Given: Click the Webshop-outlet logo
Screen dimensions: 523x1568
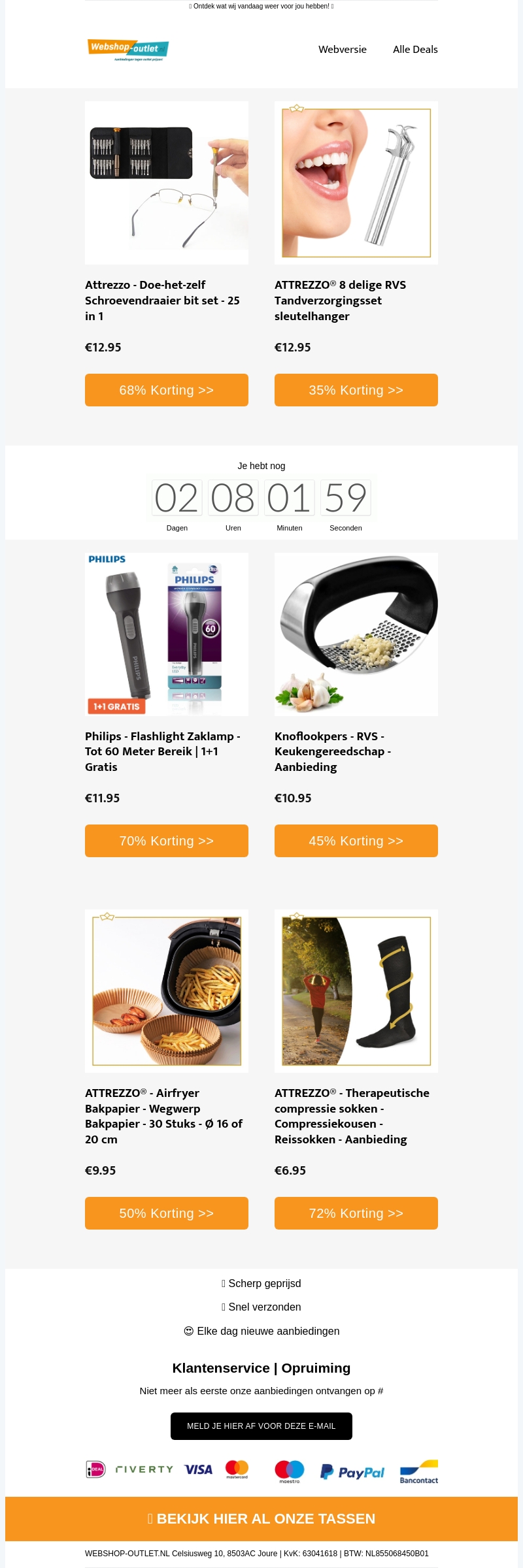Looking at the screenshot, I should [x=128, y=49].
